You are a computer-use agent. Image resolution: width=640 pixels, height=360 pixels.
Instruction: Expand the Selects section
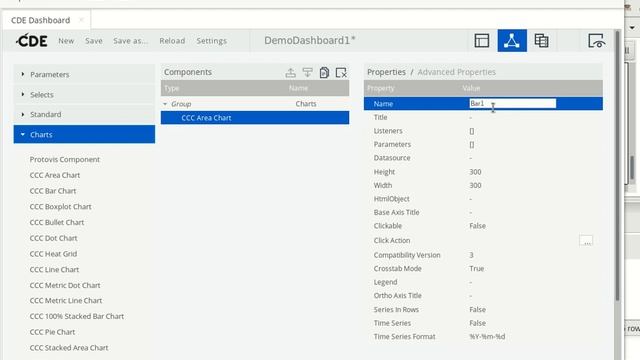click(84, 94)
